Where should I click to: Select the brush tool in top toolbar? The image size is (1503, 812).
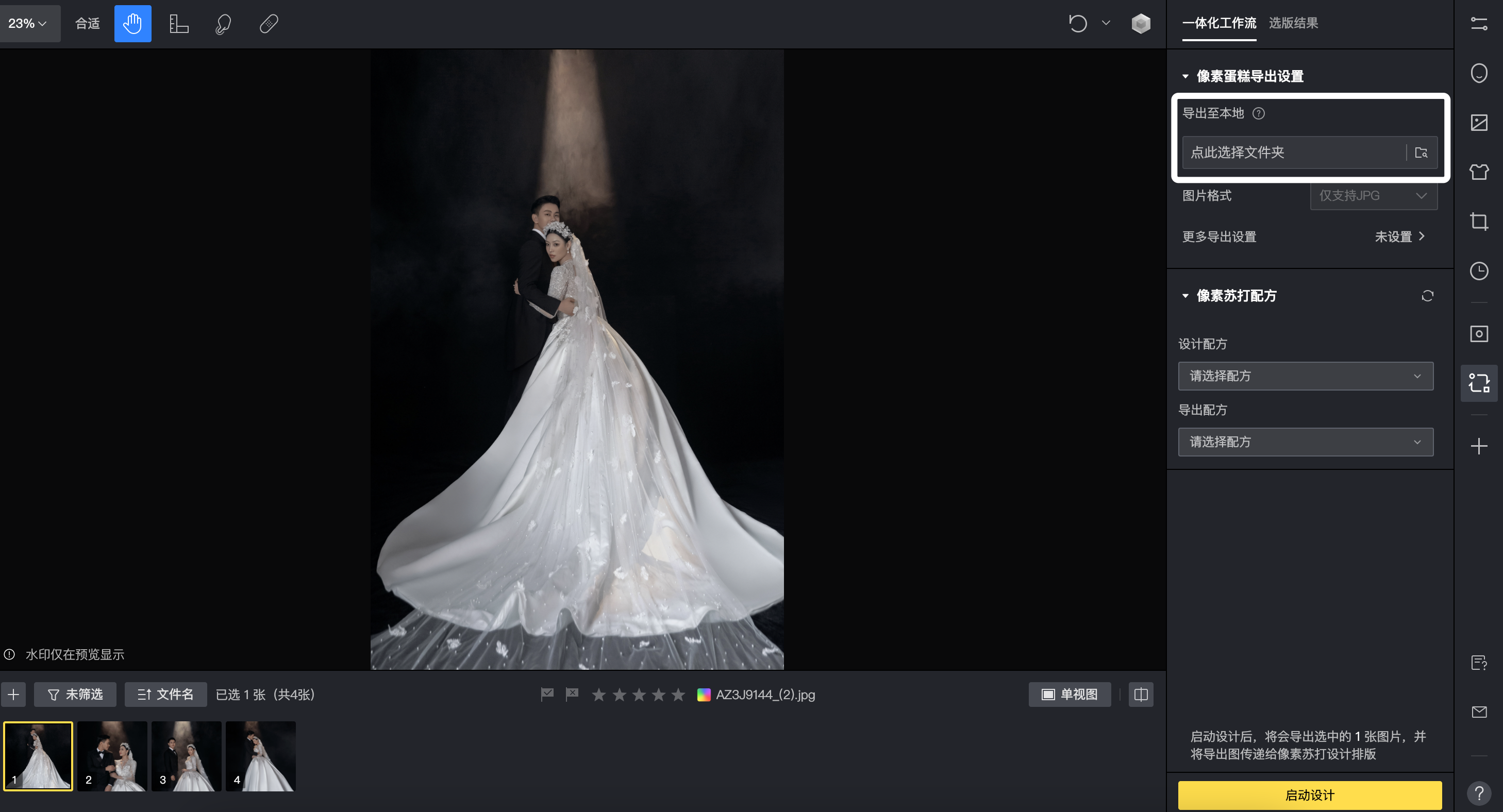coord(223,23)
